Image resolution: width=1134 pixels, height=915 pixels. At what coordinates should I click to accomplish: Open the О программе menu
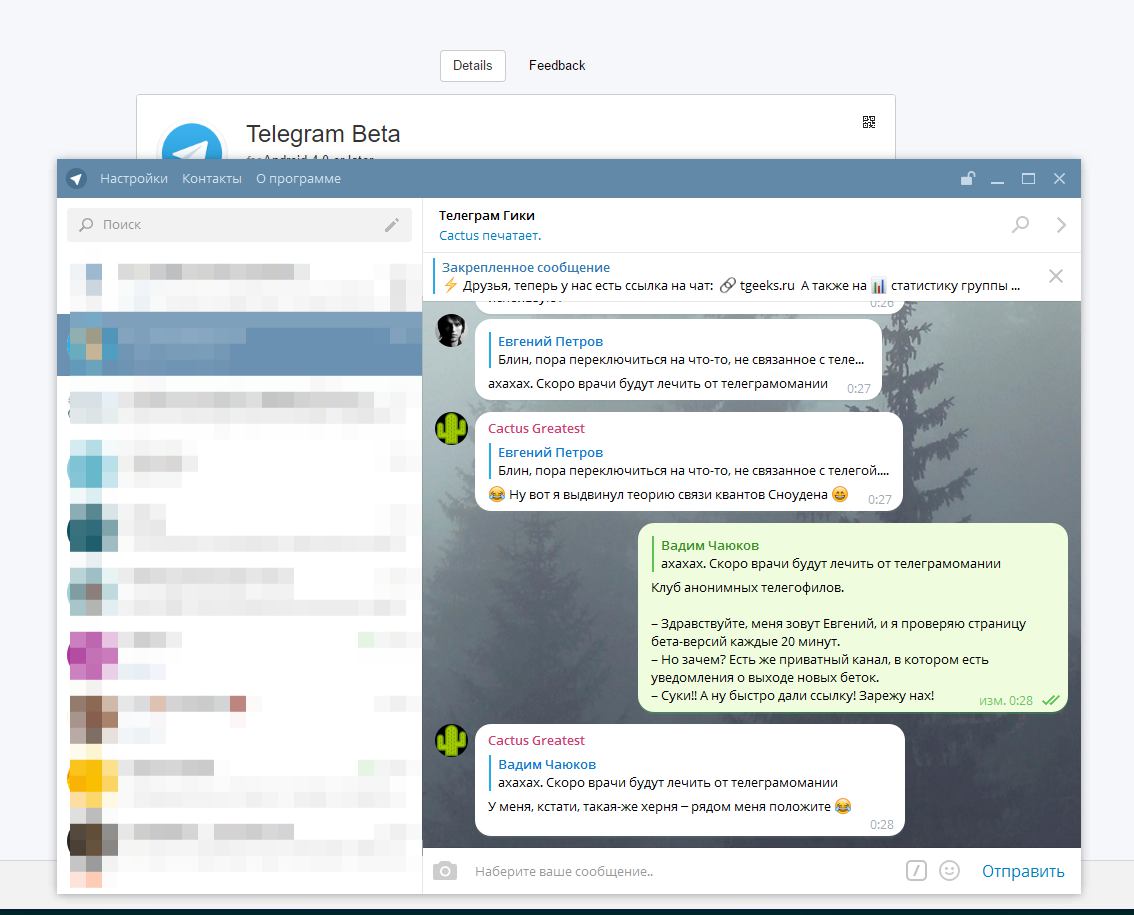(x=298, y=179)
